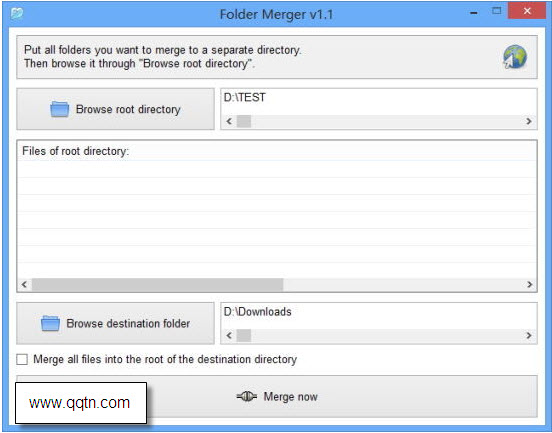The height and width of the screenshot is (433, 552).
Task: Click right arrow of file list scrollbar
Action: [x=529, y=284]
